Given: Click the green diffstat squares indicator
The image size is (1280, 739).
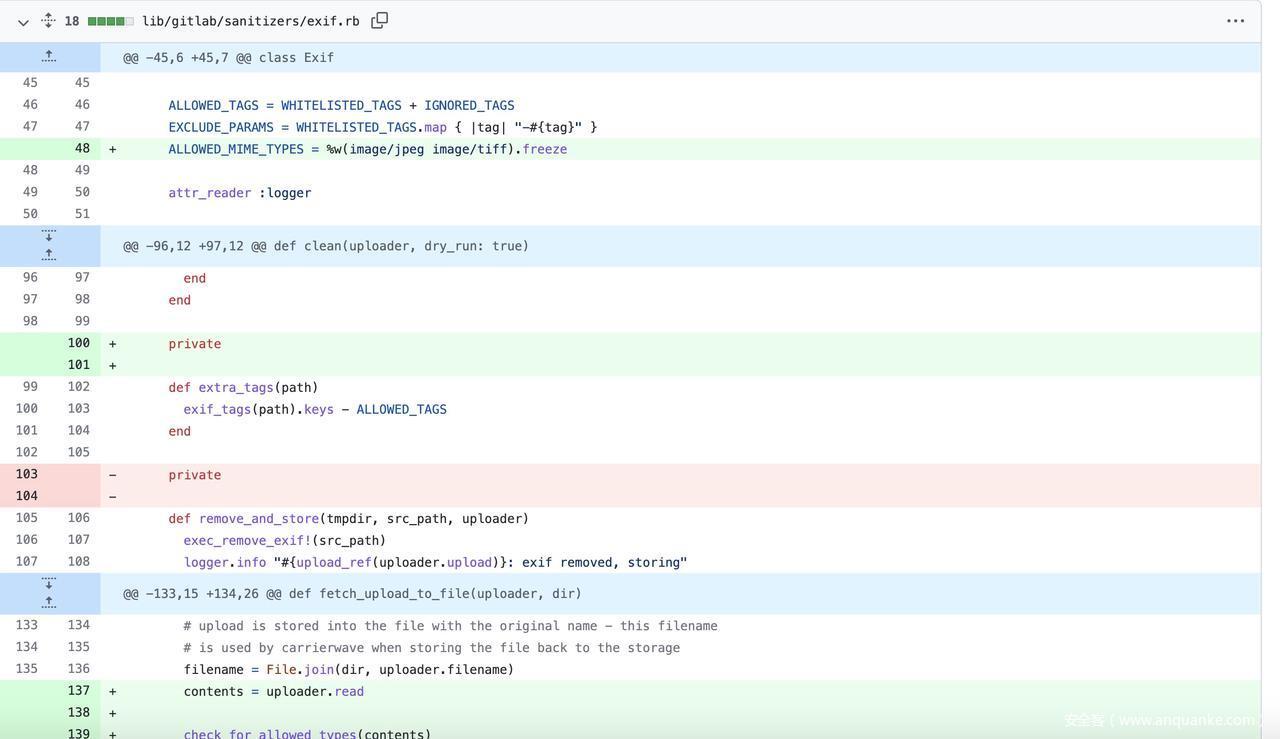Looking at the screenshot, I should [110, 21].
